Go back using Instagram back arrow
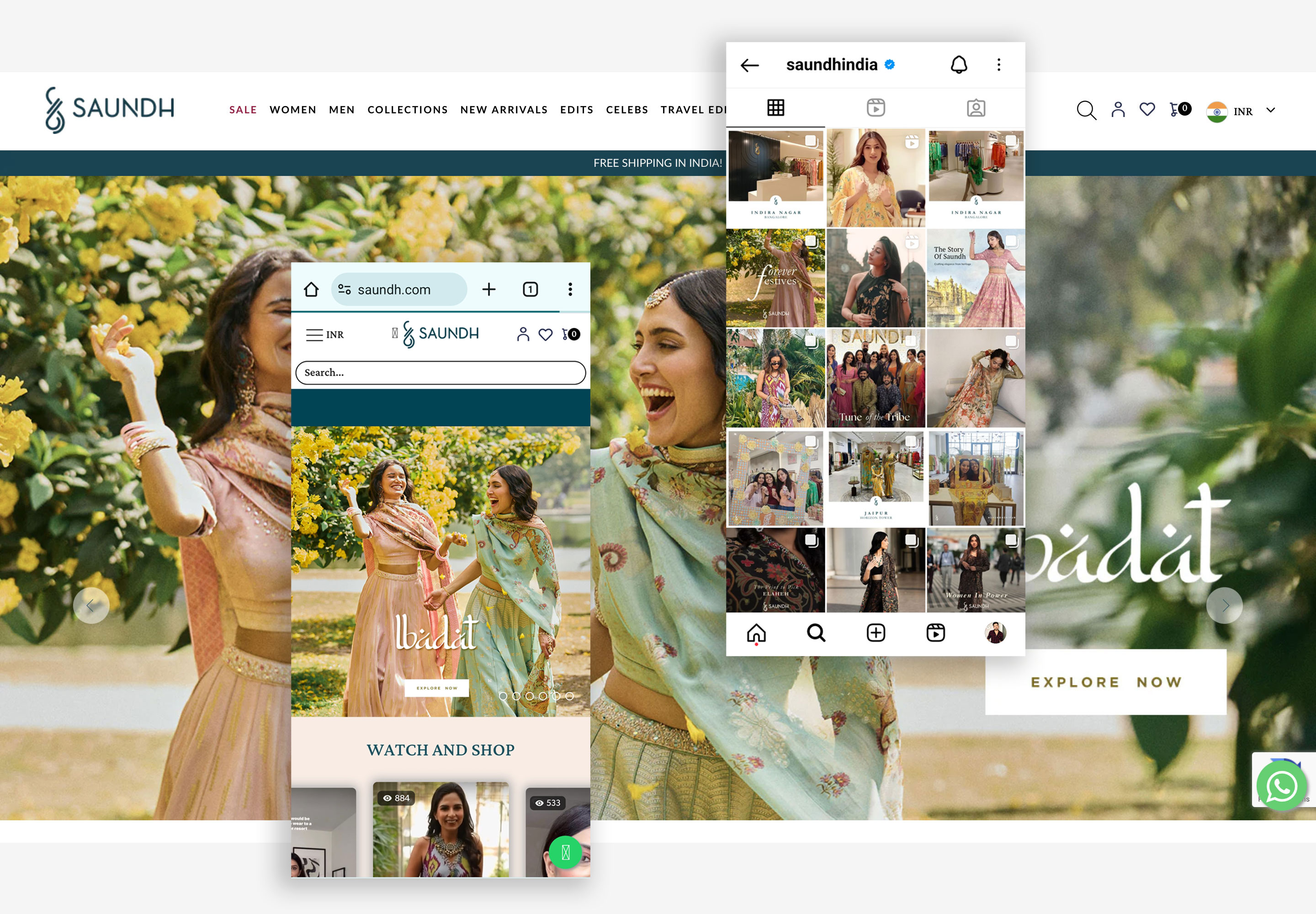The width and height of the screenshot is (1316, 914). pyautogui.click(x=750, y=65)
